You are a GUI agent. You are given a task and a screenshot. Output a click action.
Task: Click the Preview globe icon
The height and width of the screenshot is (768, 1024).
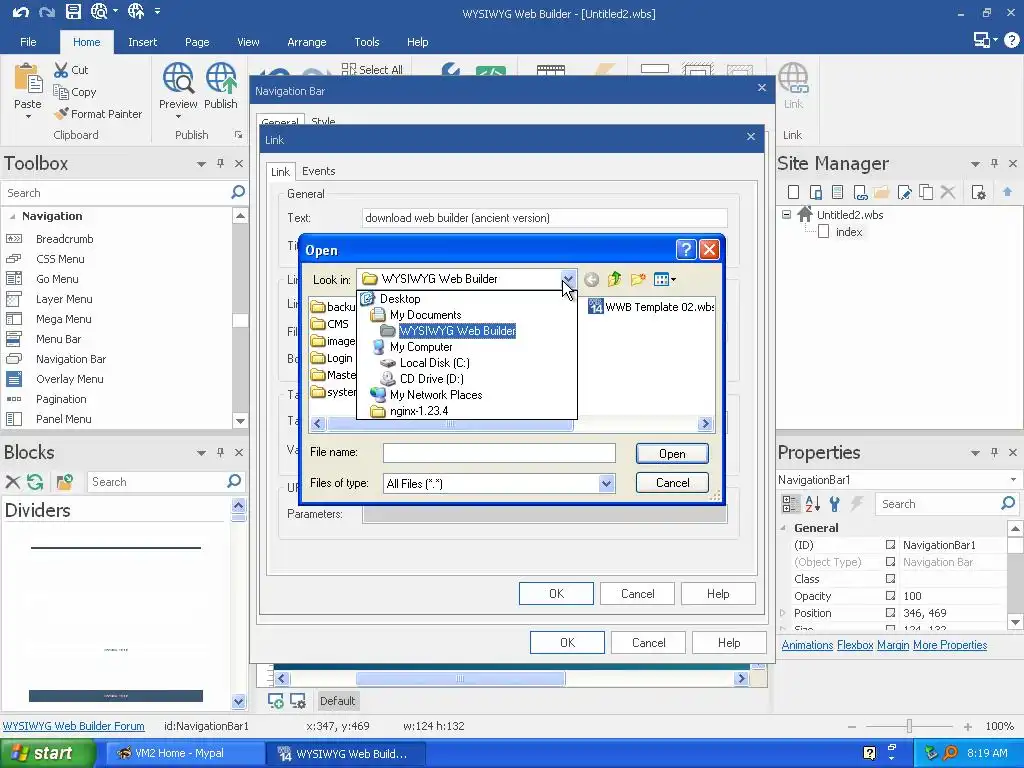(178, 79)
